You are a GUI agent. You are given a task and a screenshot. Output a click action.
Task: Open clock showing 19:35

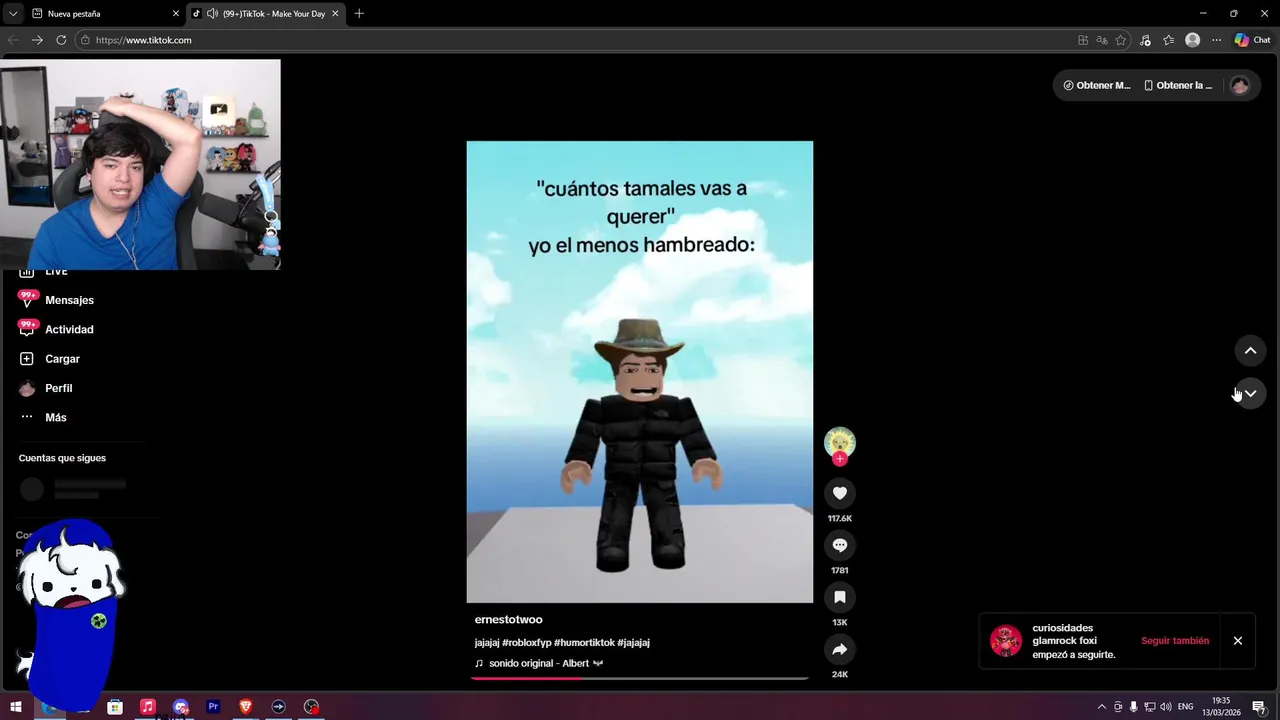[x=1221, y=706]
